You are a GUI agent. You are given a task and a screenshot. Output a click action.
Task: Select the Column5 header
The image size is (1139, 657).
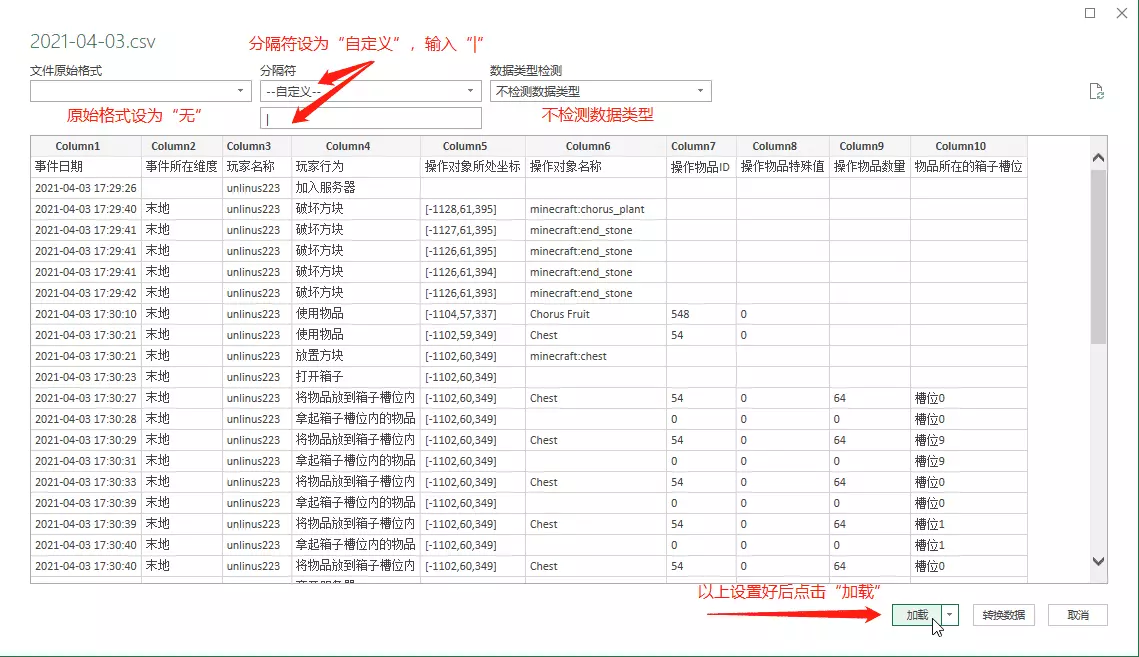(473, 146)
